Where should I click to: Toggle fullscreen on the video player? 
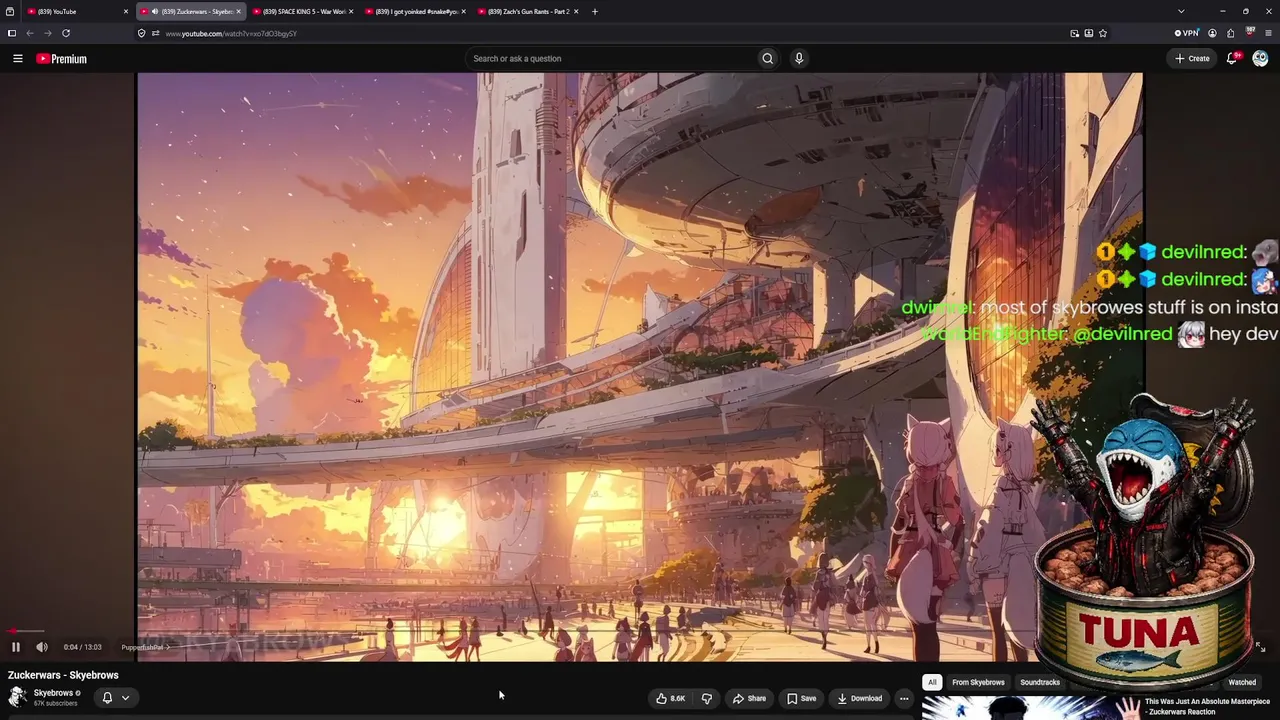[1260, 647]
